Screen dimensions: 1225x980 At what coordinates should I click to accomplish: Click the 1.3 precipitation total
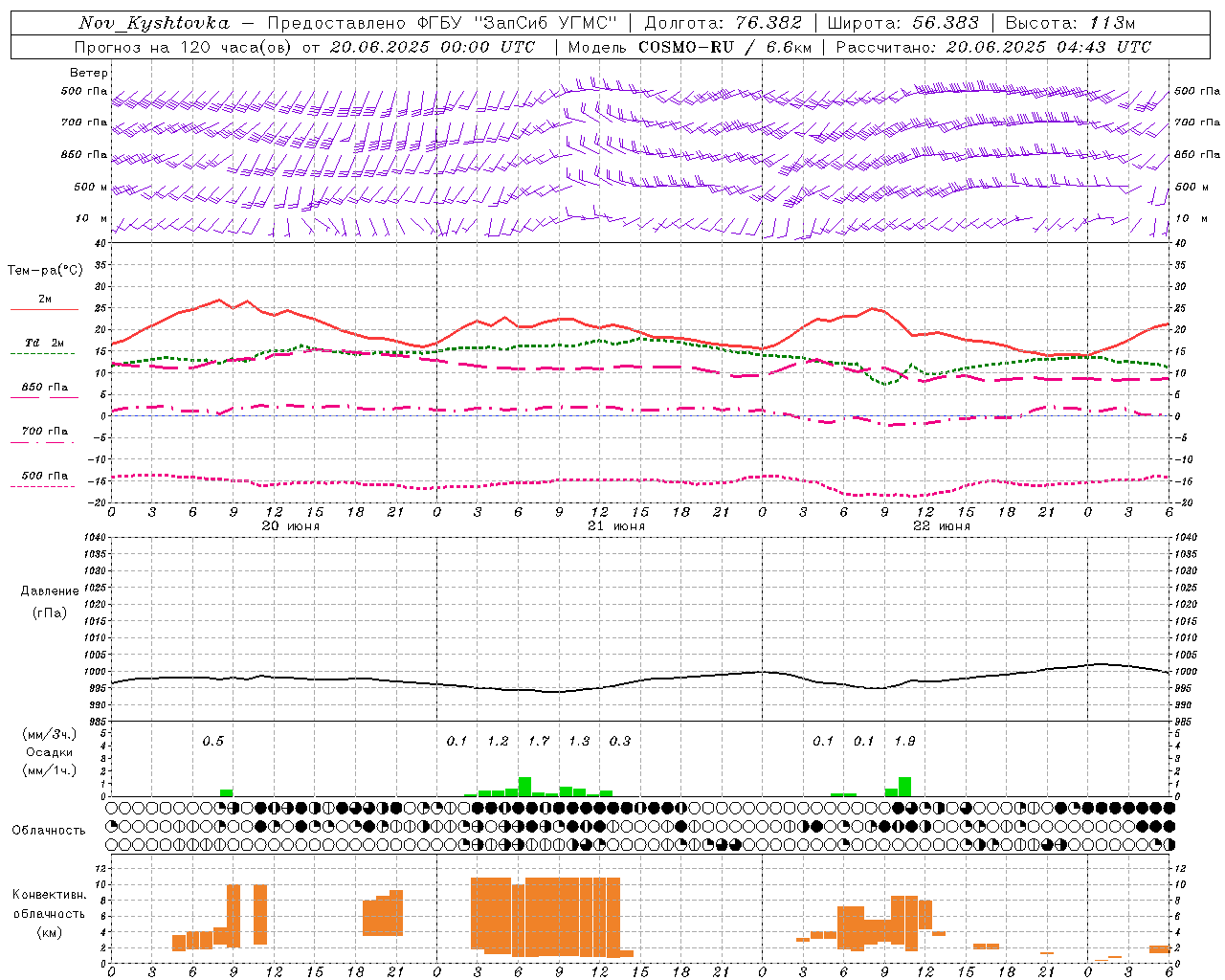[x=579, y=741]
